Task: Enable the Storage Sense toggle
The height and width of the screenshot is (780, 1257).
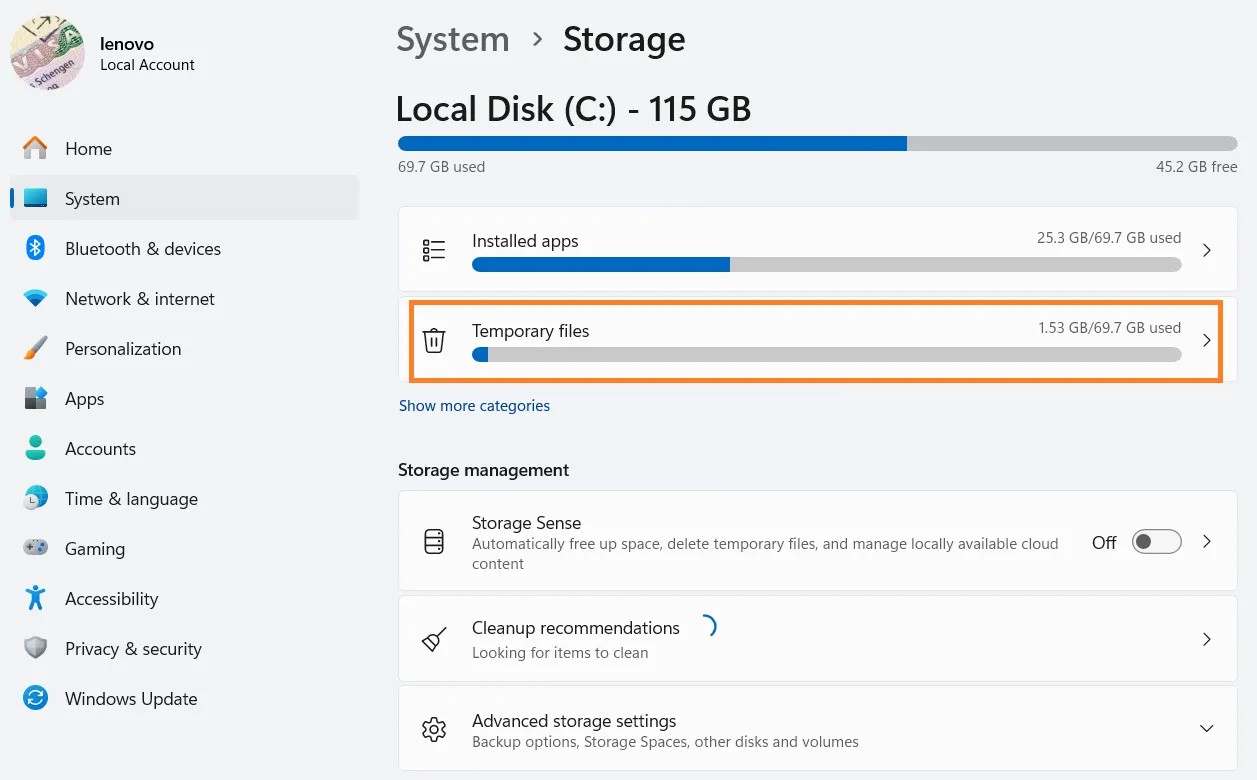Action: tap(1155, 541)
